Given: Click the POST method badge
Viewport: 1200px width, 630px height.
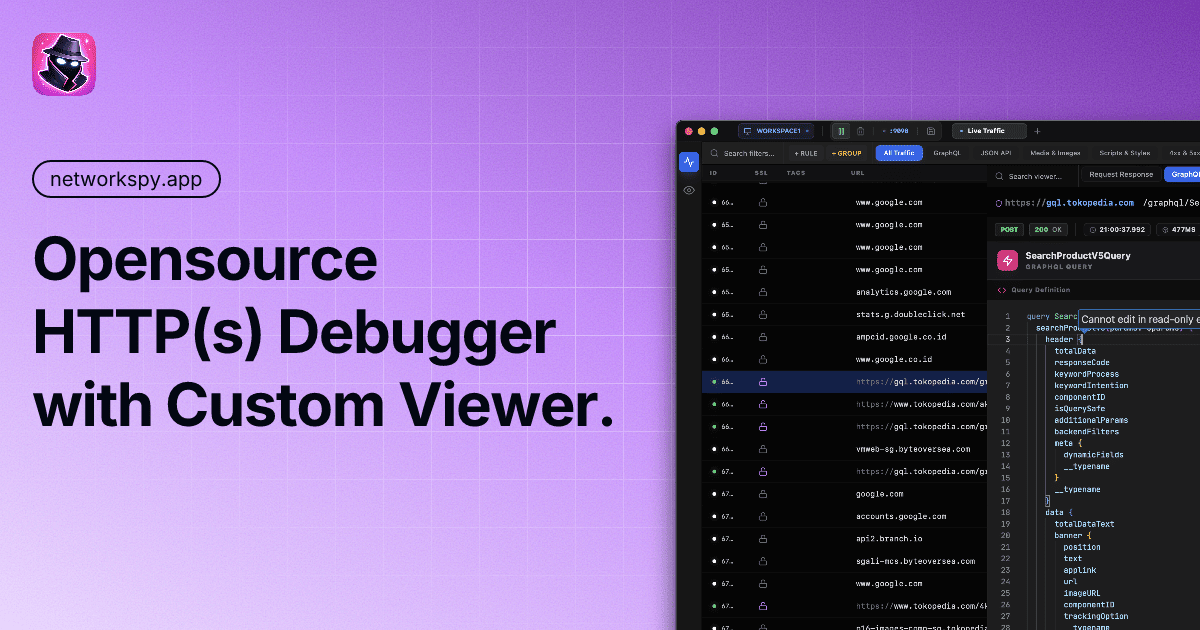Looking at the screenshot, I should click(x=1009, y=229).
